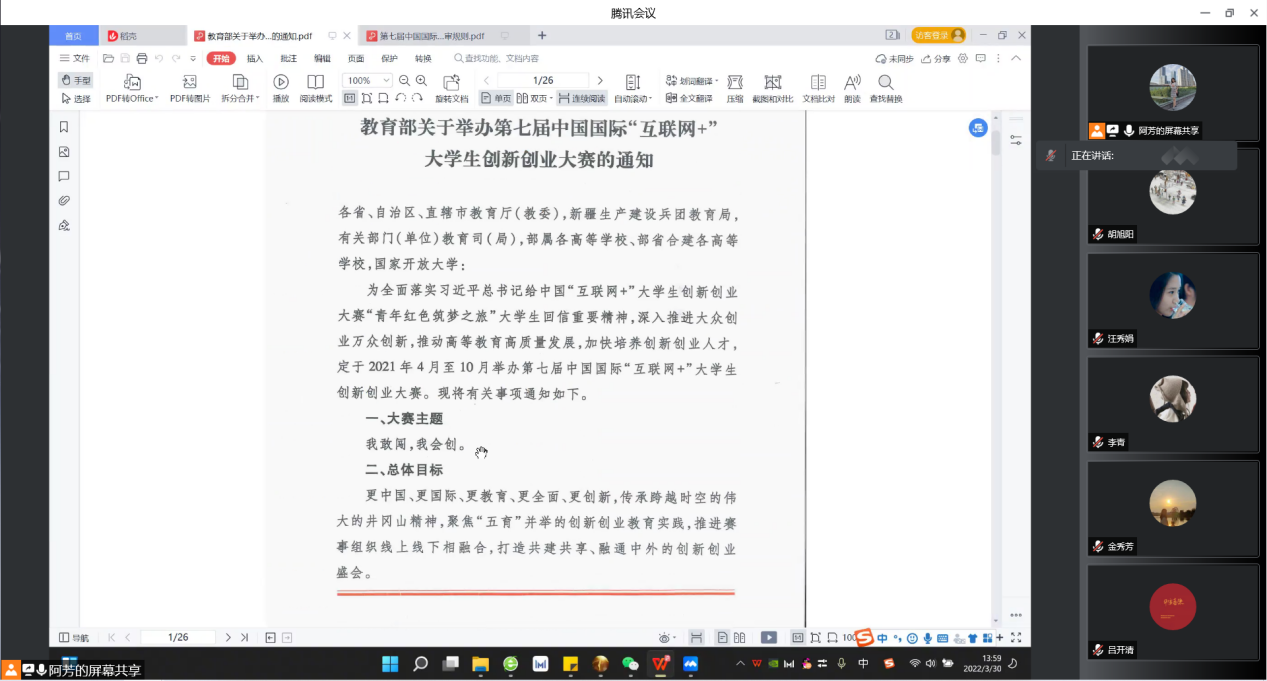
Task: Switch to the 首页 home tab
Action: pos(74,36)
